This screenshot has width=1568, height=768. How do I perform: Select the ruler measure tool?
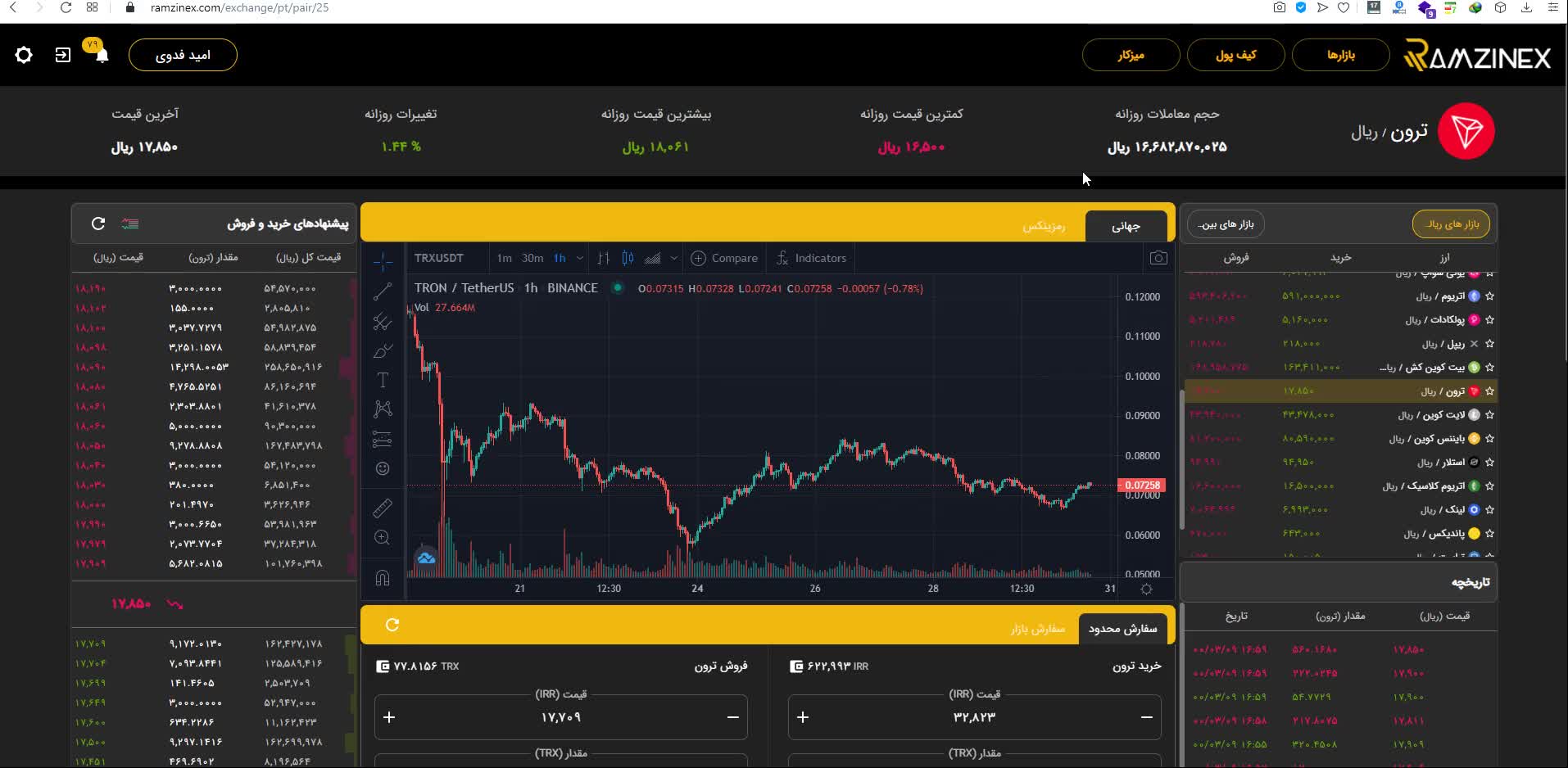[383, 508]
